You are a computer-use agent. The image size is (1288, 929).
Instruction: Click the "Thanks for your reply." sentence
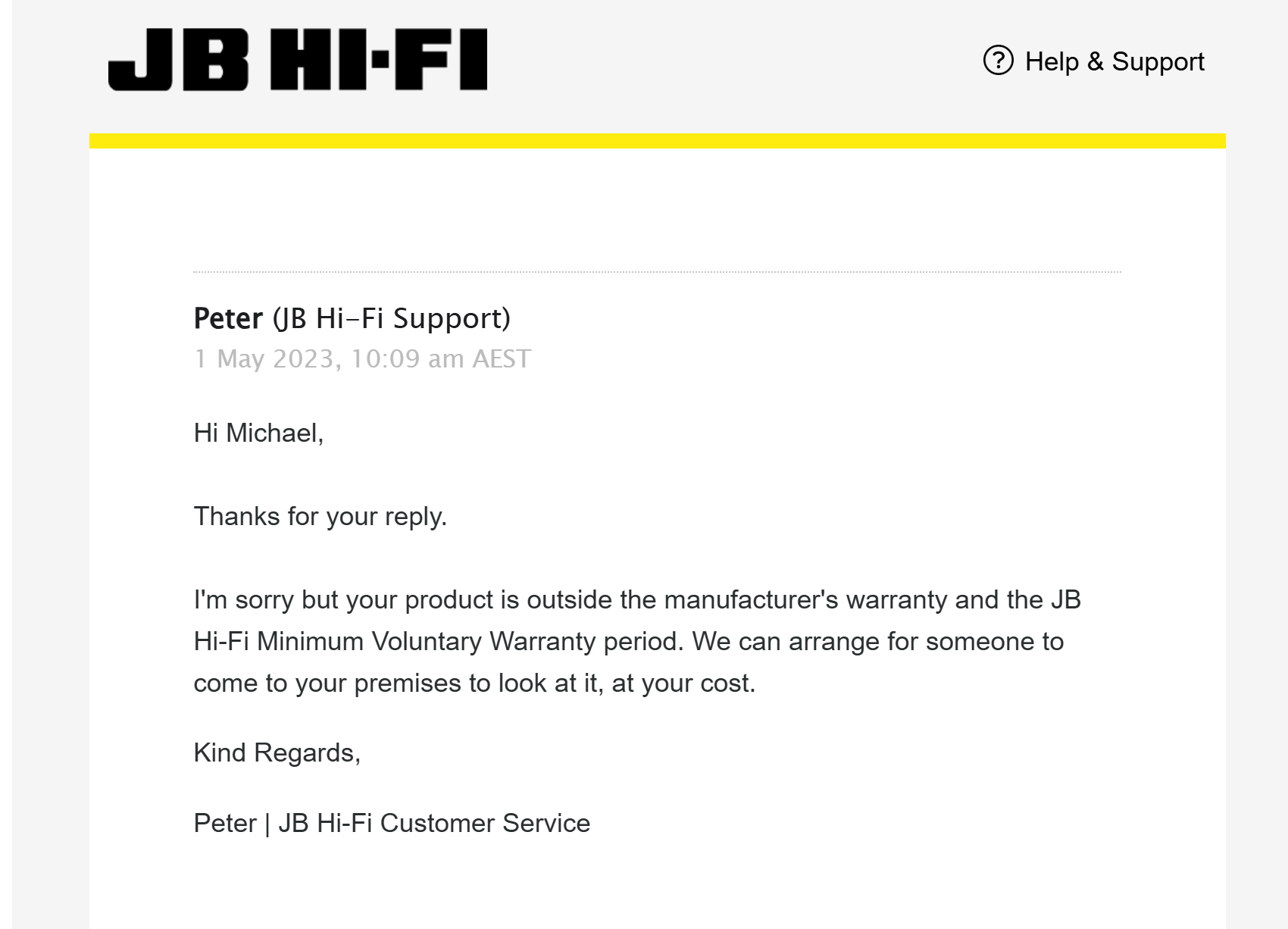pyautogui.click(x=320, y=517)
